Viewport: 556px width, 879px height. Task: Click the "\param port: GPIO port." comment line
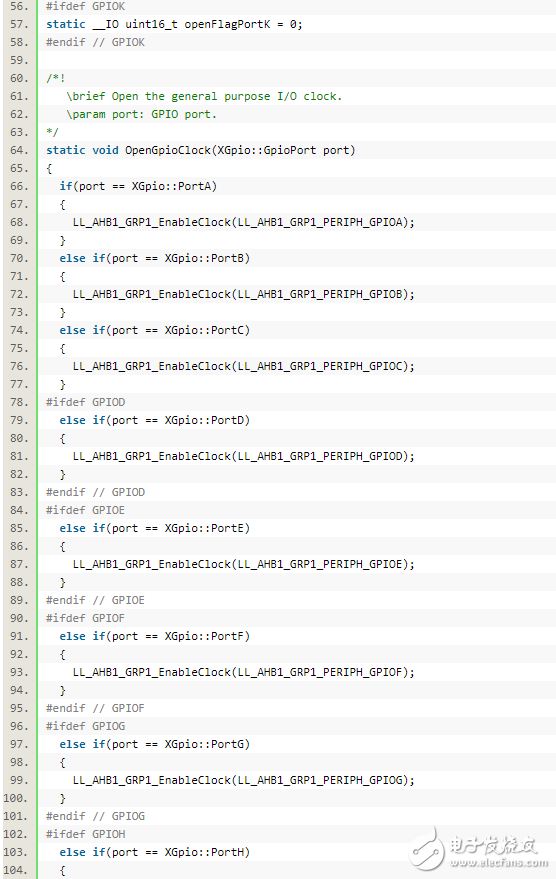[141, 114]
